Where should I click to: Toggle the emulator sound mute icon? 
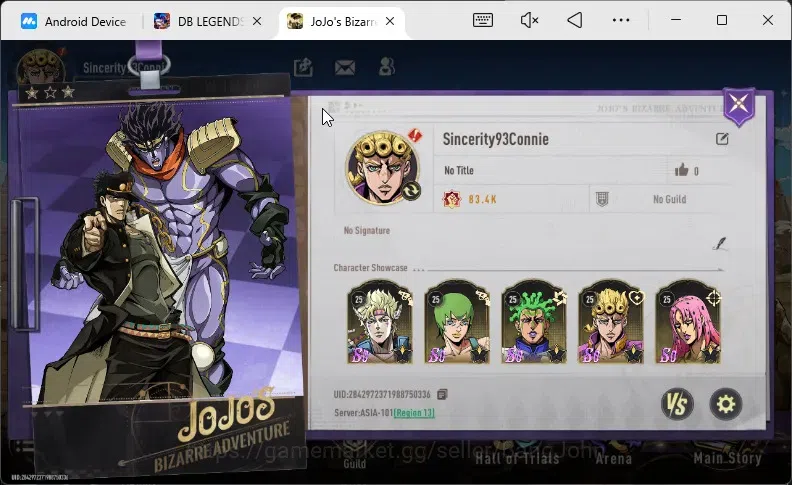point(529,20)
